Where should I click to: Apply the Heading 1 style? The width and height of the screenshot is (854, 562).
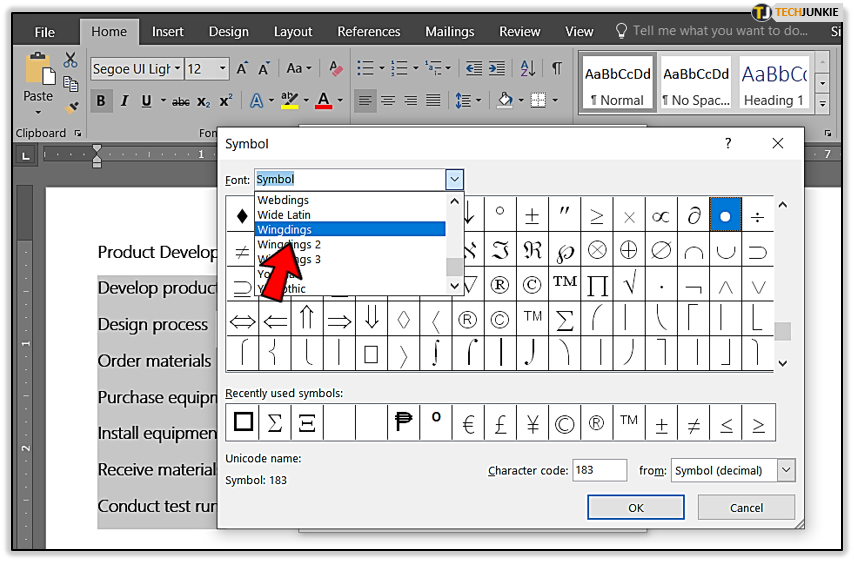(773, 83)
